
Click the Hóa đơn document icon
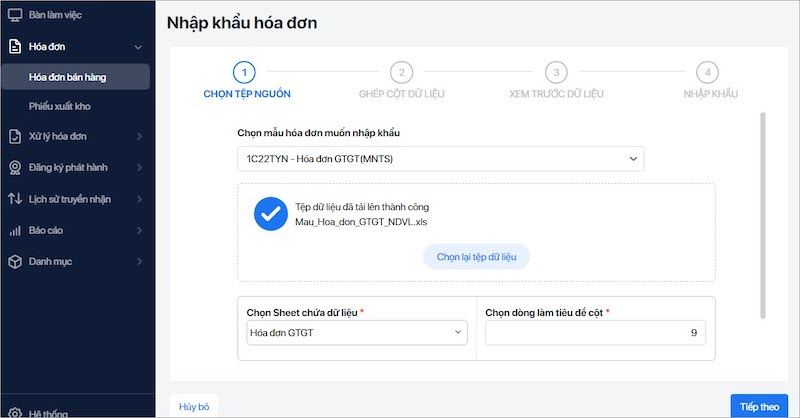click(x=15, y=46)
